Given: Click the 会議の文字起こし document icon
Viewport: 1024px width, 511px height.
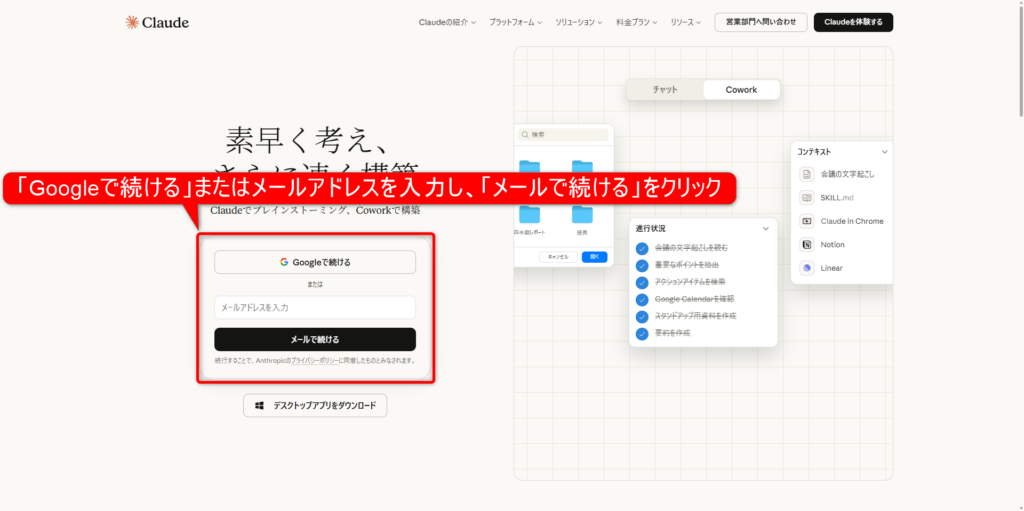Looking at the screenshot, I should click(807, 174).
